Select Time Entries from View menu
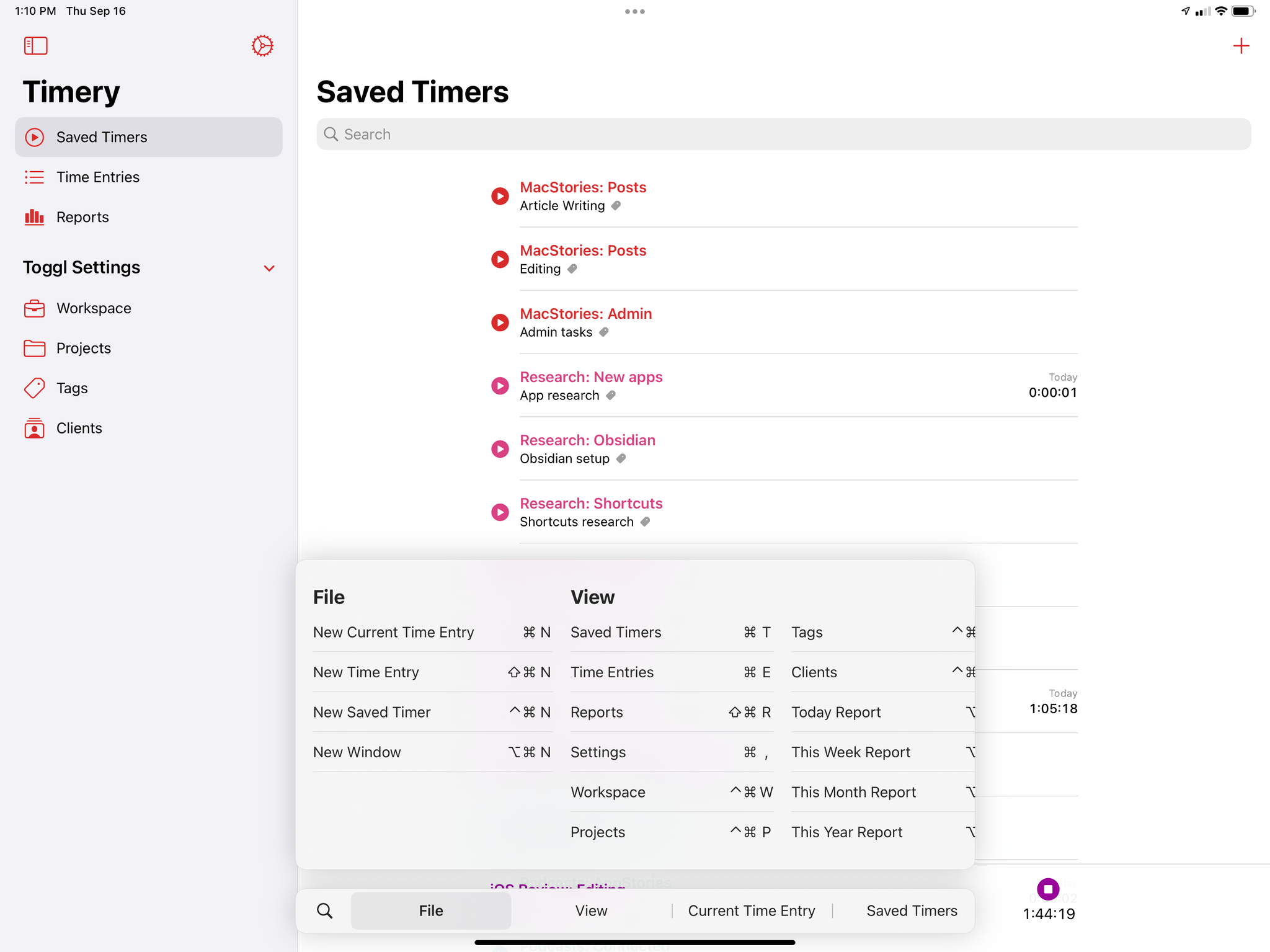 (611, 671)
